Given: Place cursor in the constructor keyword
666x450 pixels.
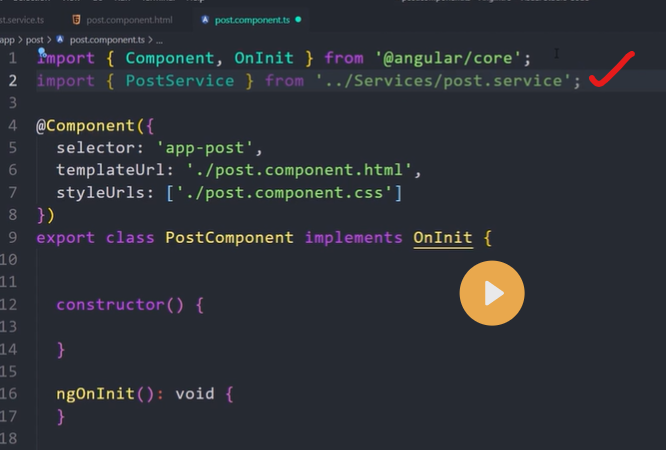Looking at the screenshot, I should [109, 305].
